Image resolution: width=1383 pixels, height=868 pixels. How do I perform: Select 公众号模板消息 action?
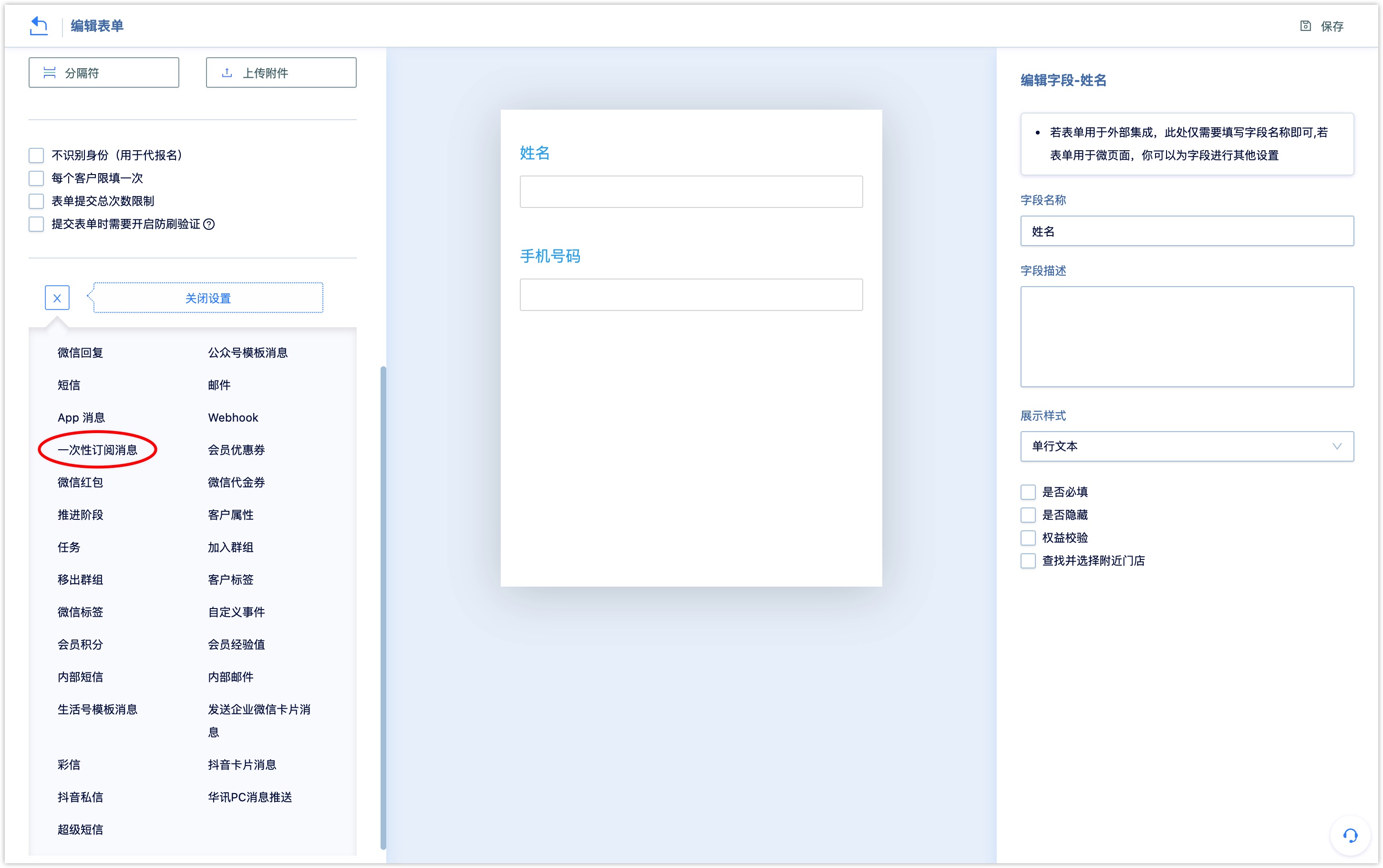point(248,352)
